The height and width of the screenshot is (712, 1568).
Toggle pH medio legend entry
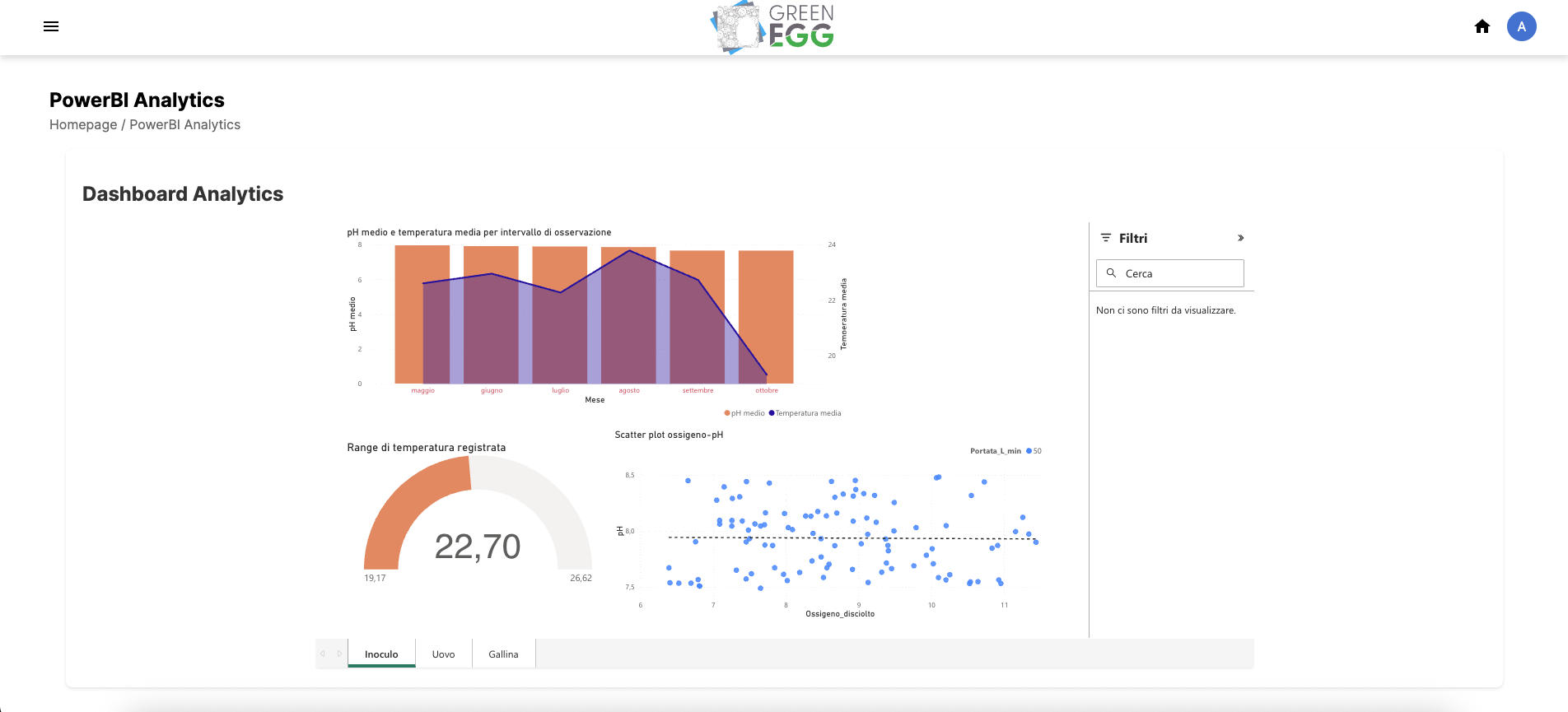[745, 413]
